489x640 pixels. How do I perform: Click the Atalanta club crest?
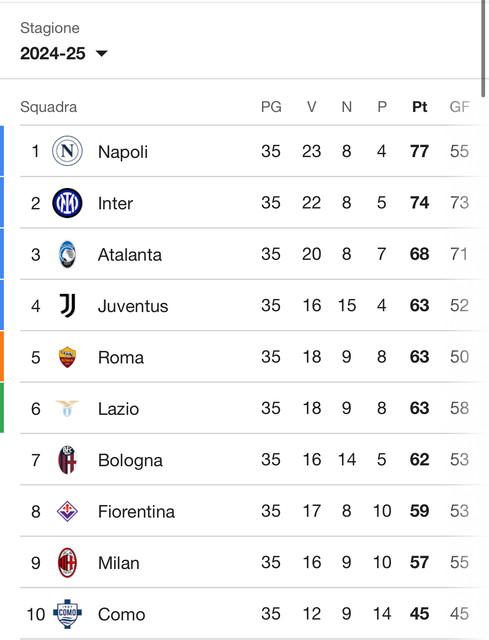[x=67, y=254]
